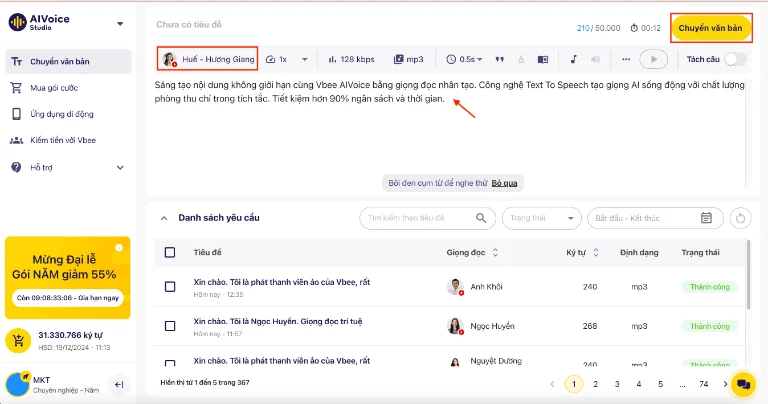Play the audio preview button
The width and height of the screenshot is (768, 404).
click(653, 59)
